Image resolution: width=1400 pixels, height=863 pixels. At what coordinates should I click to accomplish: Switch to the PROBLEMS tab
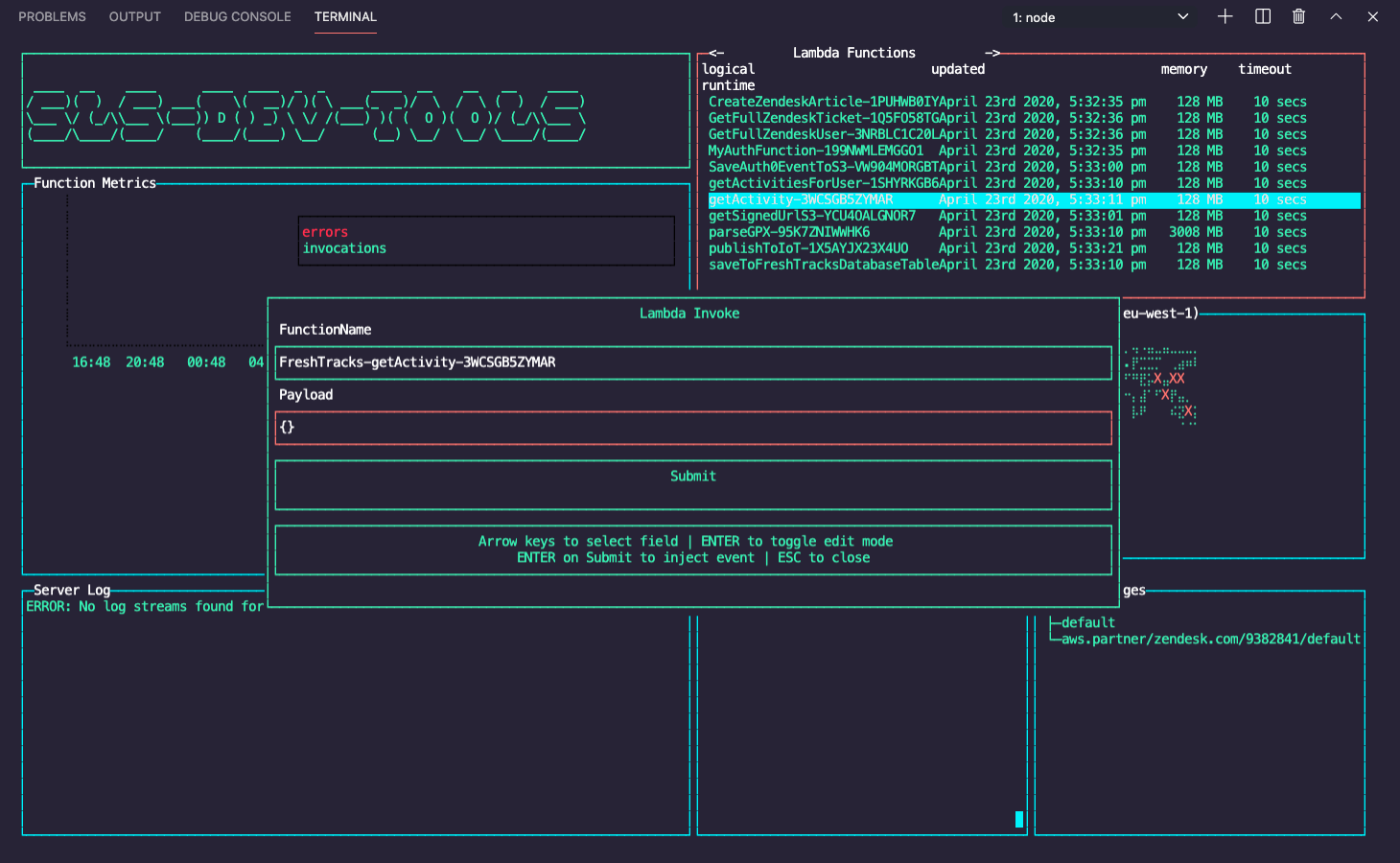click(x=52, y=16)
